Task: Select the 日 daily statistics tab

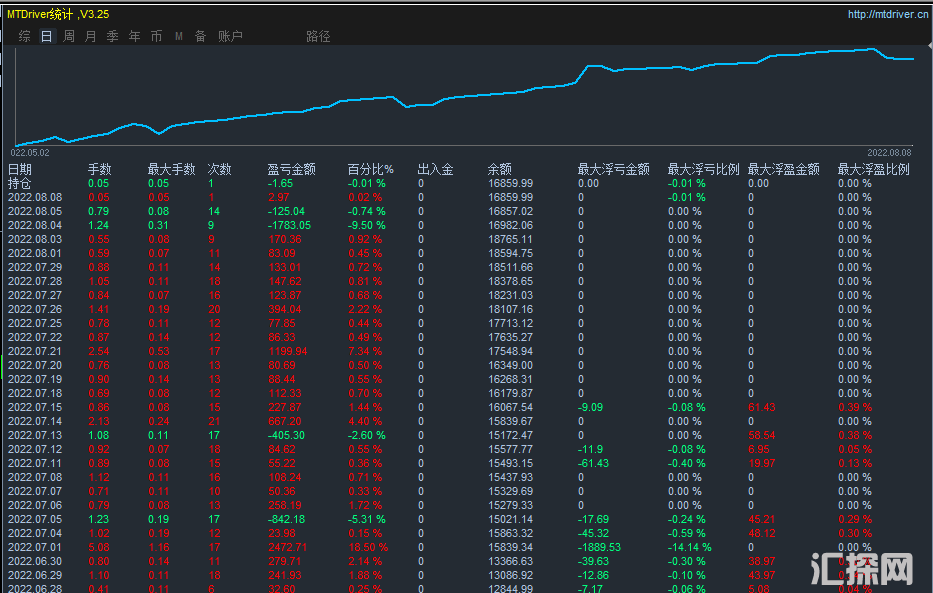Action: coord(47,36)
